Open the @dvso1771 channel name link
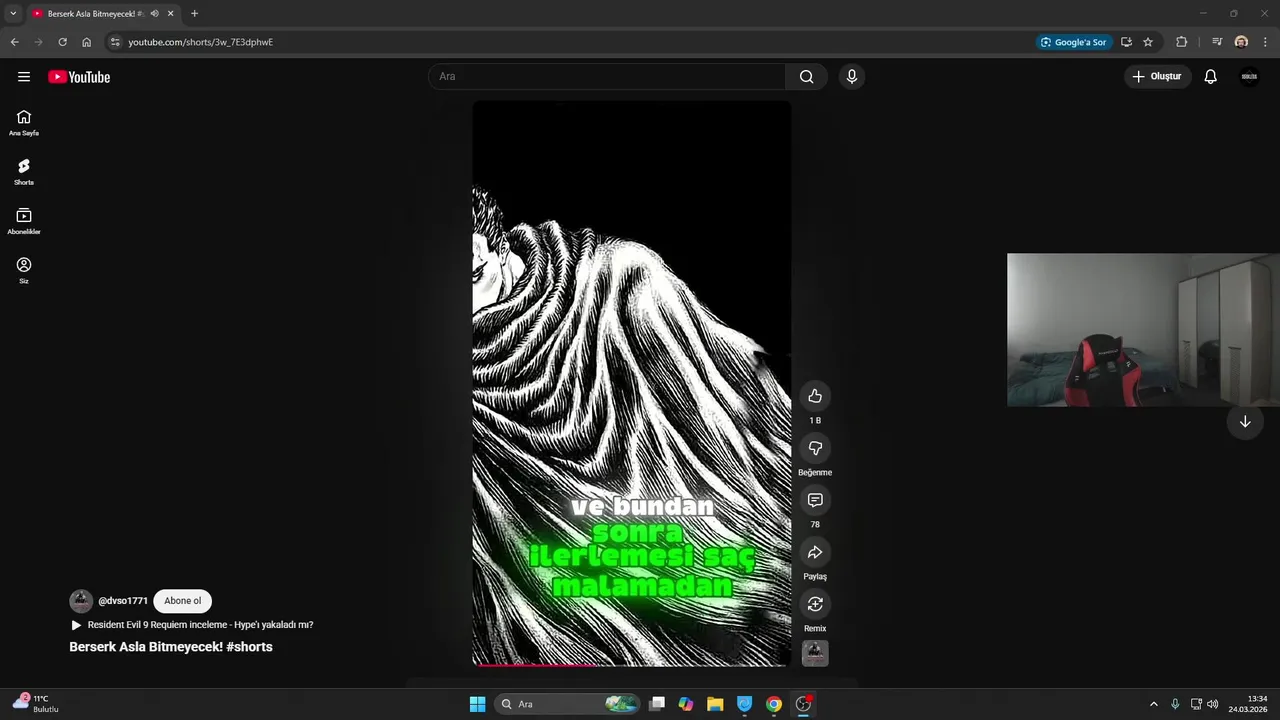This screenshot has width=1280, height=720. tap(123, 601)
